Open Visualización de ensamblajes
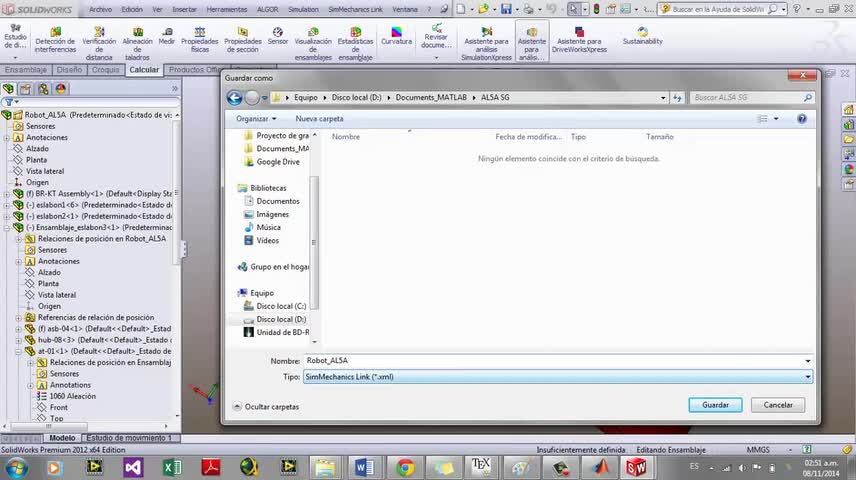The height and width of the screenshot is (480, 856). (313, 44)
